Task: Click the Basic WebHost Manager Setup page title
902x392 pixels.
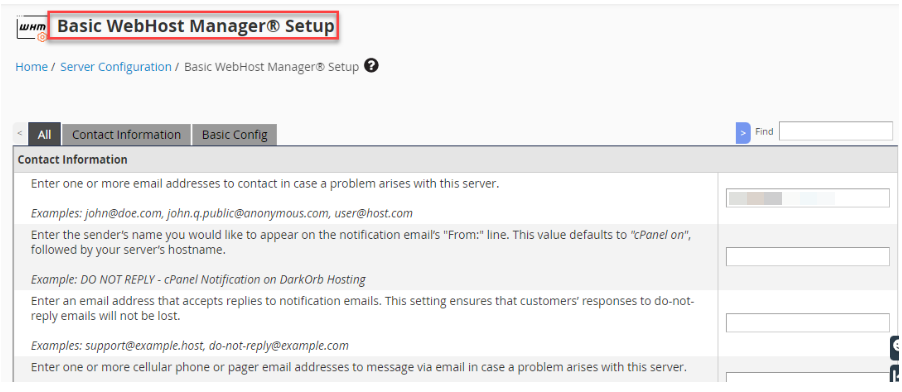Action: (196, 26)
